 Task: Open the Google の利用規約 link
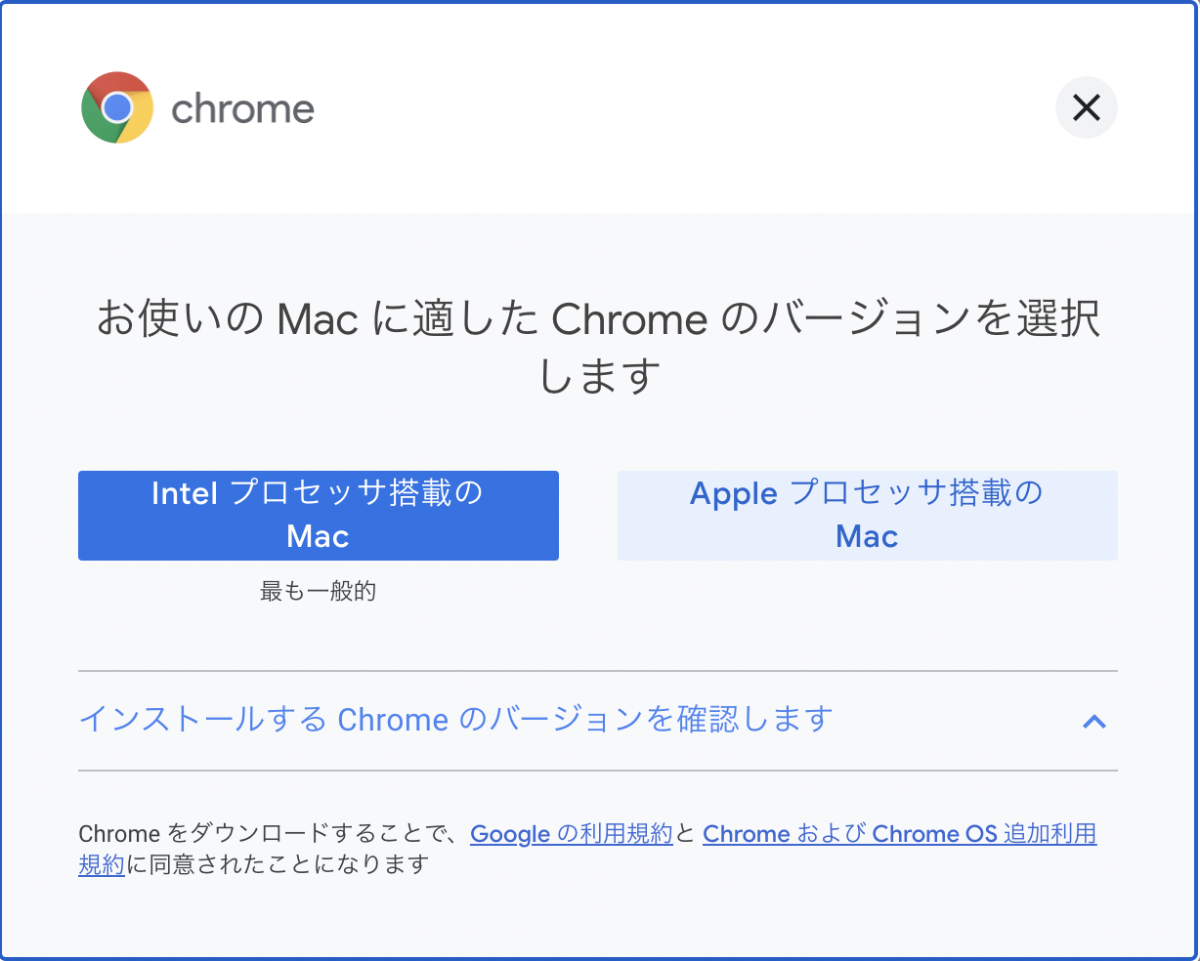571,834
